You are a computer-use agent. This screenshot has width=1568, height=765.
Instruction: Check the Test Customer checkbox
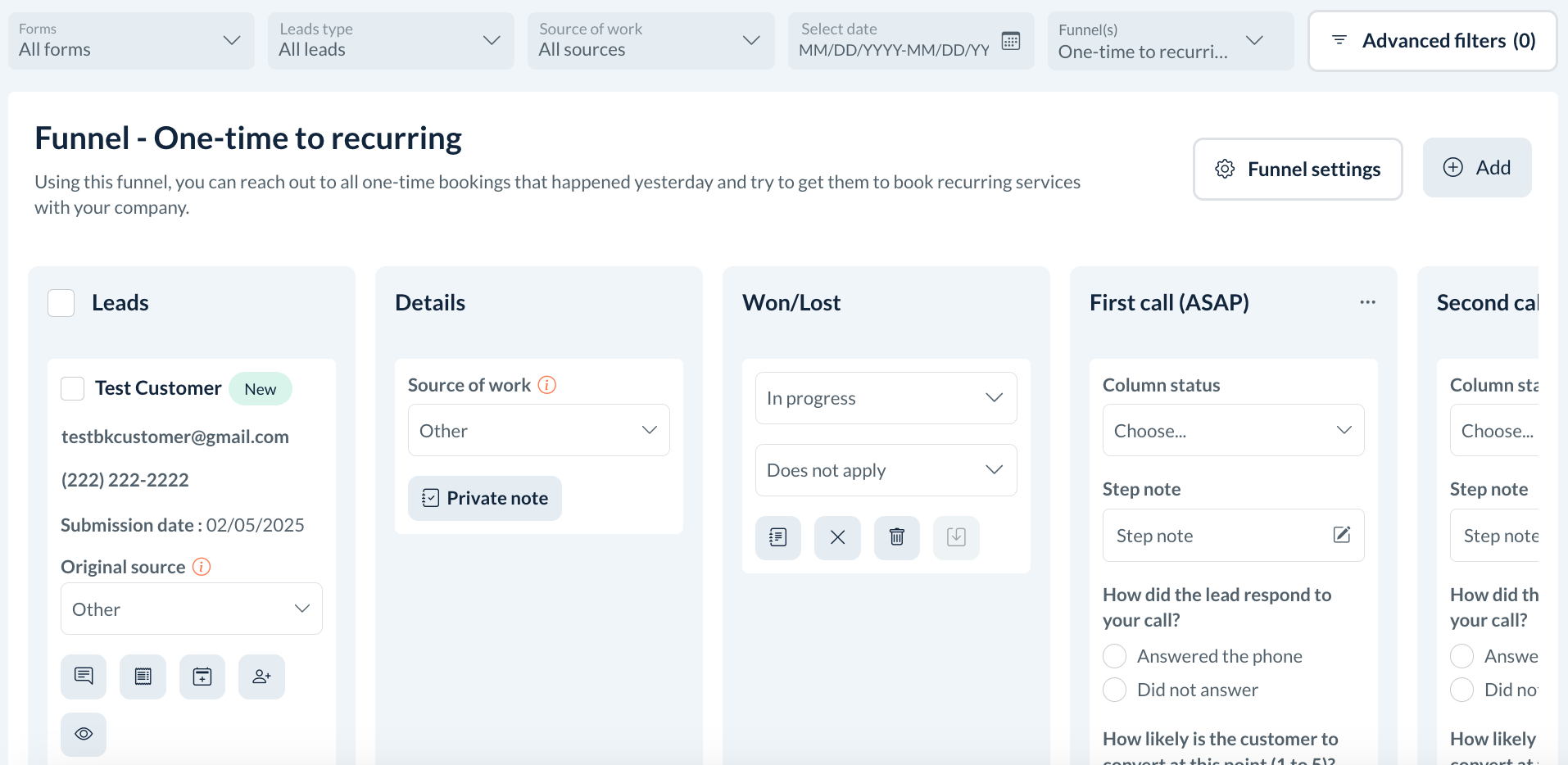(x=73, y=388)
